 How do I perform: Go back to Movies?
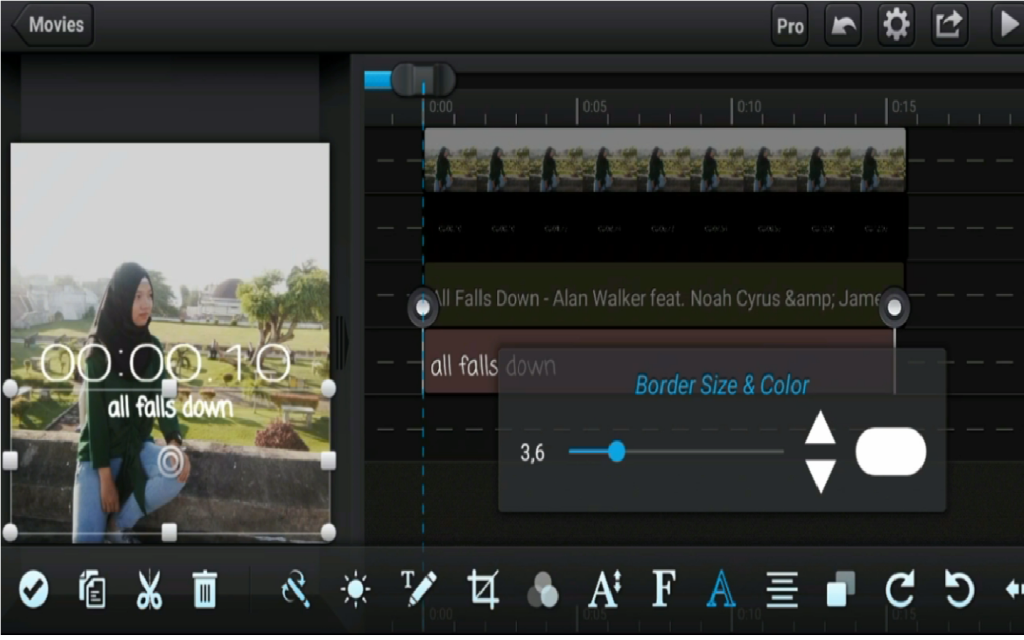(54, 25)
